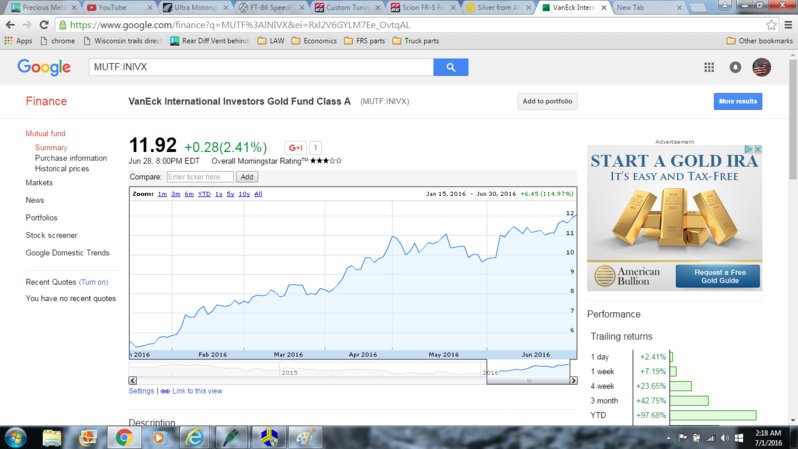The height and width of the screenshot is (449, 798).
Task: Open Windows Start button
Action: tap(15, 438)
